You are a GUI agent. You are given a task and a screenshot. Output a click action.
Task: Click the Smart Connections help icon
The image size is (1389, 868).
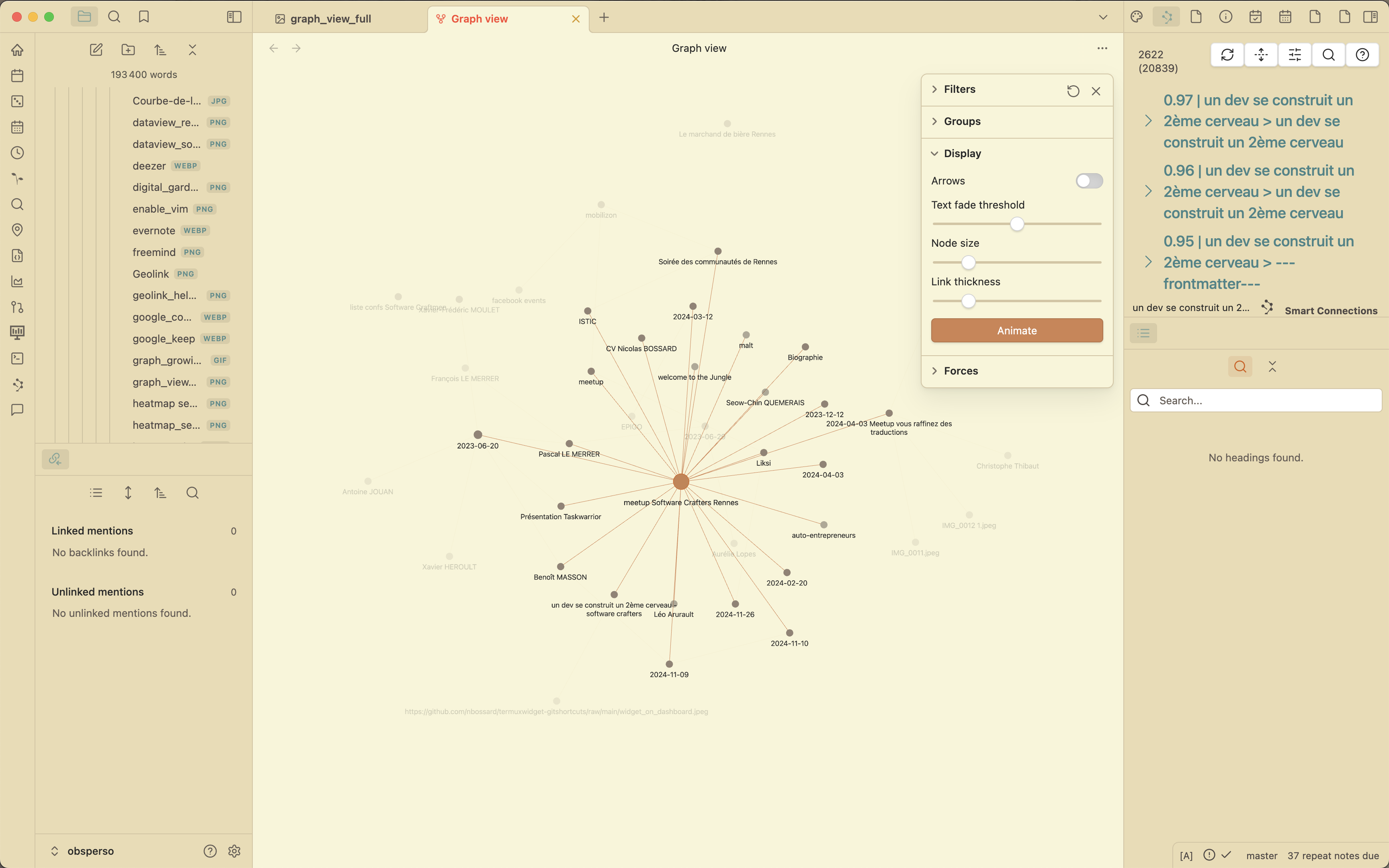pos(1362,55)
